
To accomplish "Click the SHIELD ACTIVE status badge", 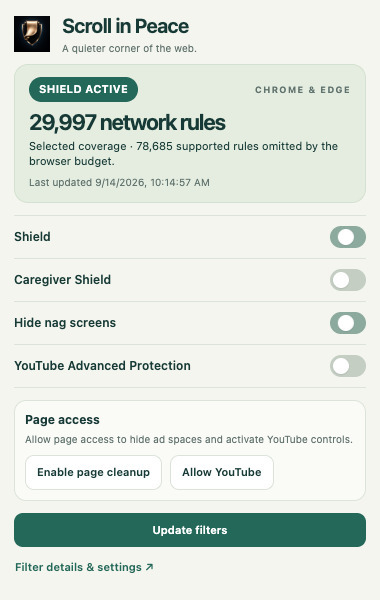I will pos(83,90).
